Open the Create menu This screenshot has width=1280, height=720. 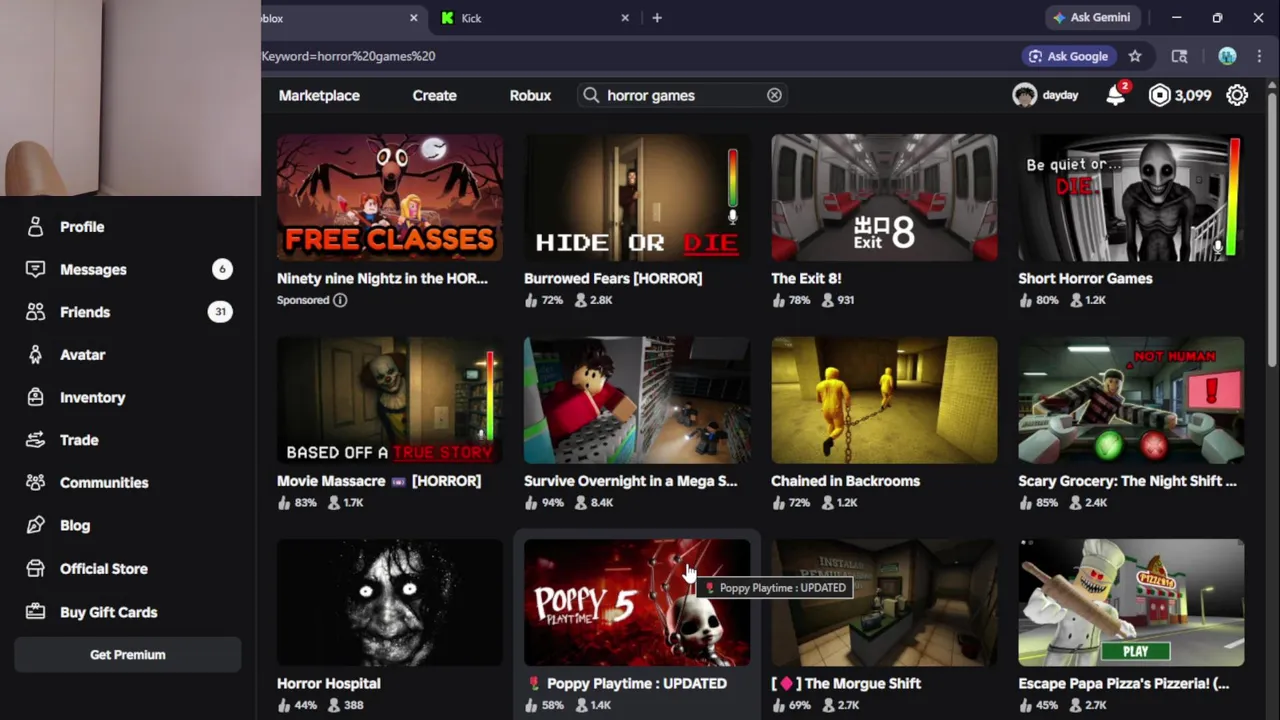point(434,95)
